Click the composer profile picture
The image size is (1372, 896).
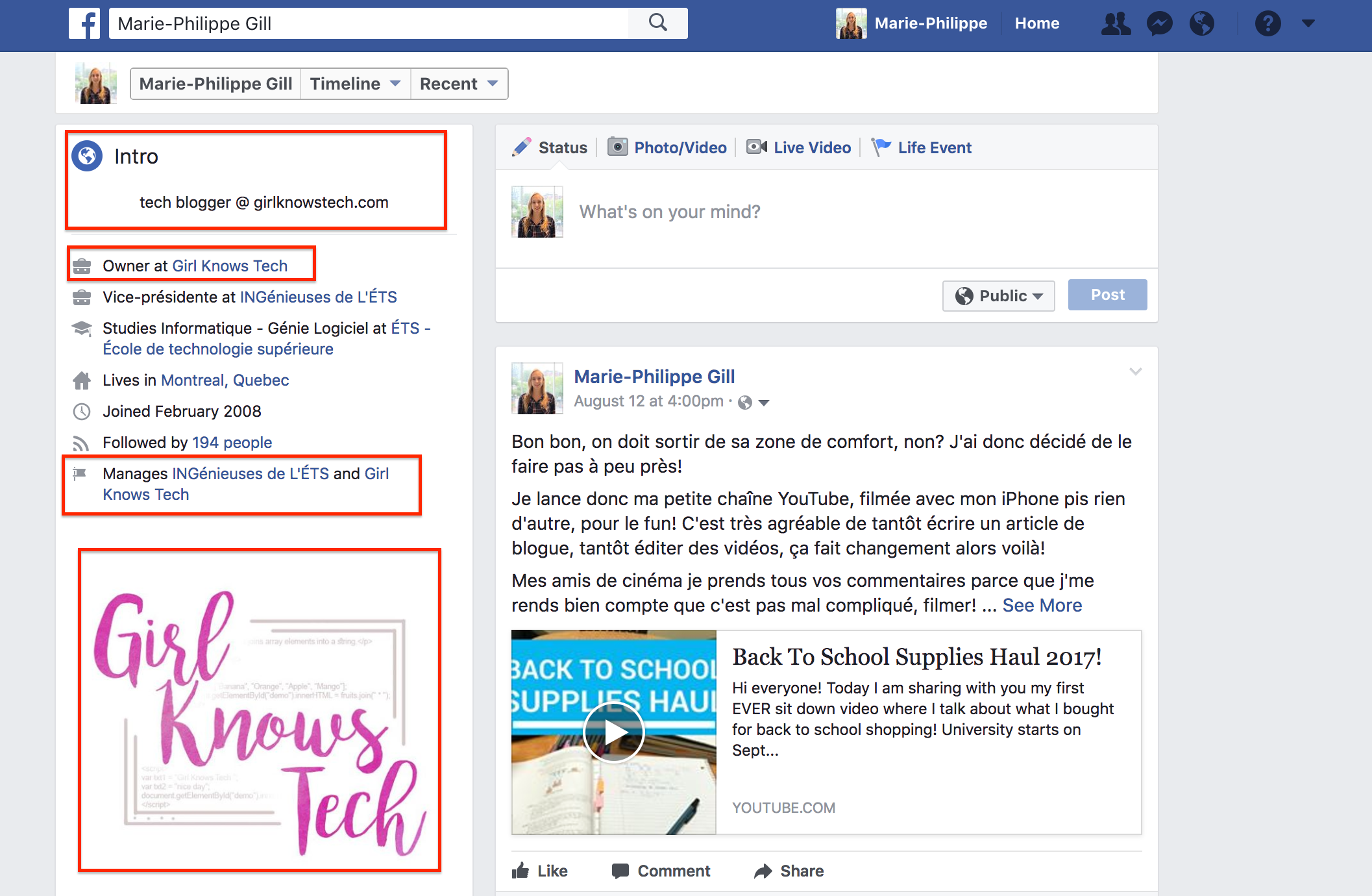coord(537,212)
